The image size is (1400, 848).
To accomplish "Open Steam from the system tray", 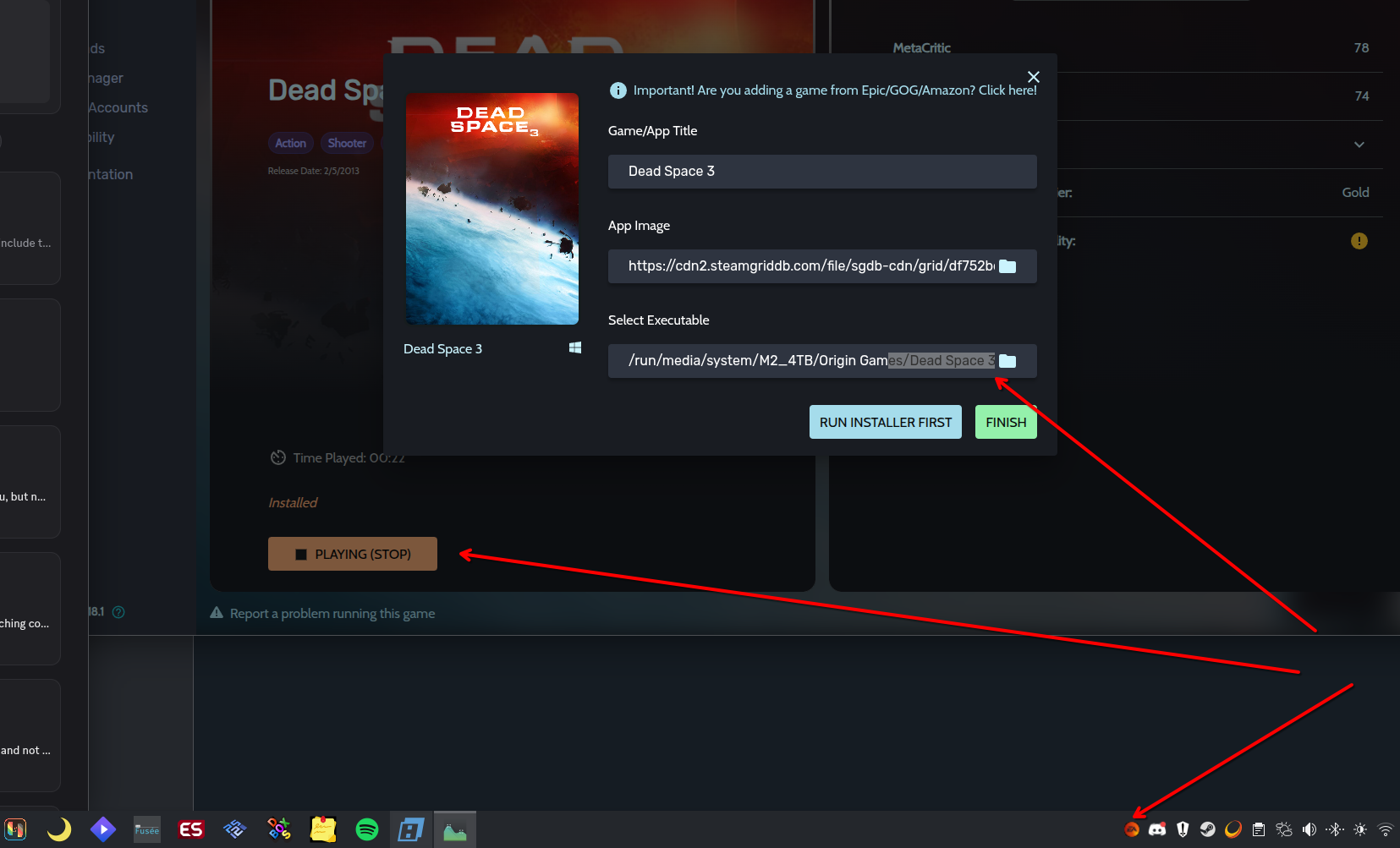I will 1208,829.
